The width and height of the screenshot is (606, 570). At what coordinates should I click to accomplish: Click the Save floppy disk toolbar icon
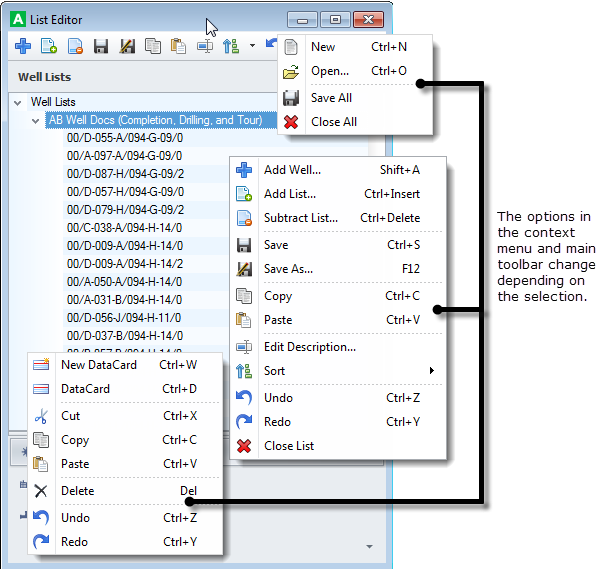pos(101,46)
